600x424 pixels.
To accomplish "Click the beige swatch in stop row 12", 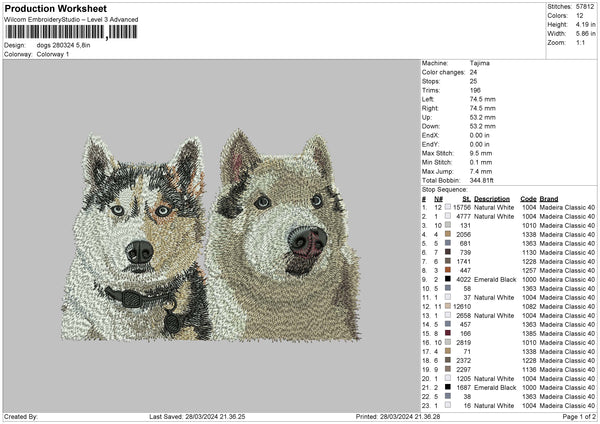I will pyautogui.click(x=448, y=307).
